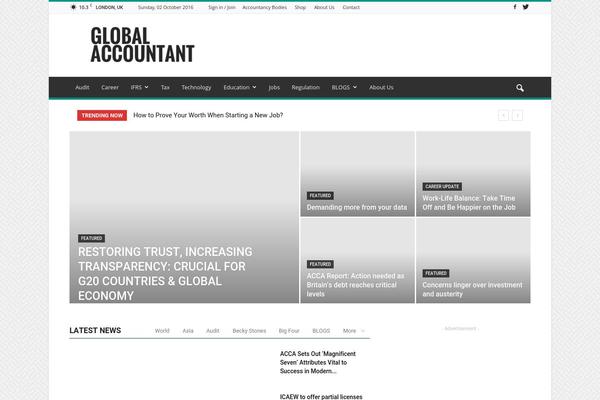Image resolution: width=600 pixels, height=400 pixels.
Task: Open About Us link in top bar
Action: [324, 7]
